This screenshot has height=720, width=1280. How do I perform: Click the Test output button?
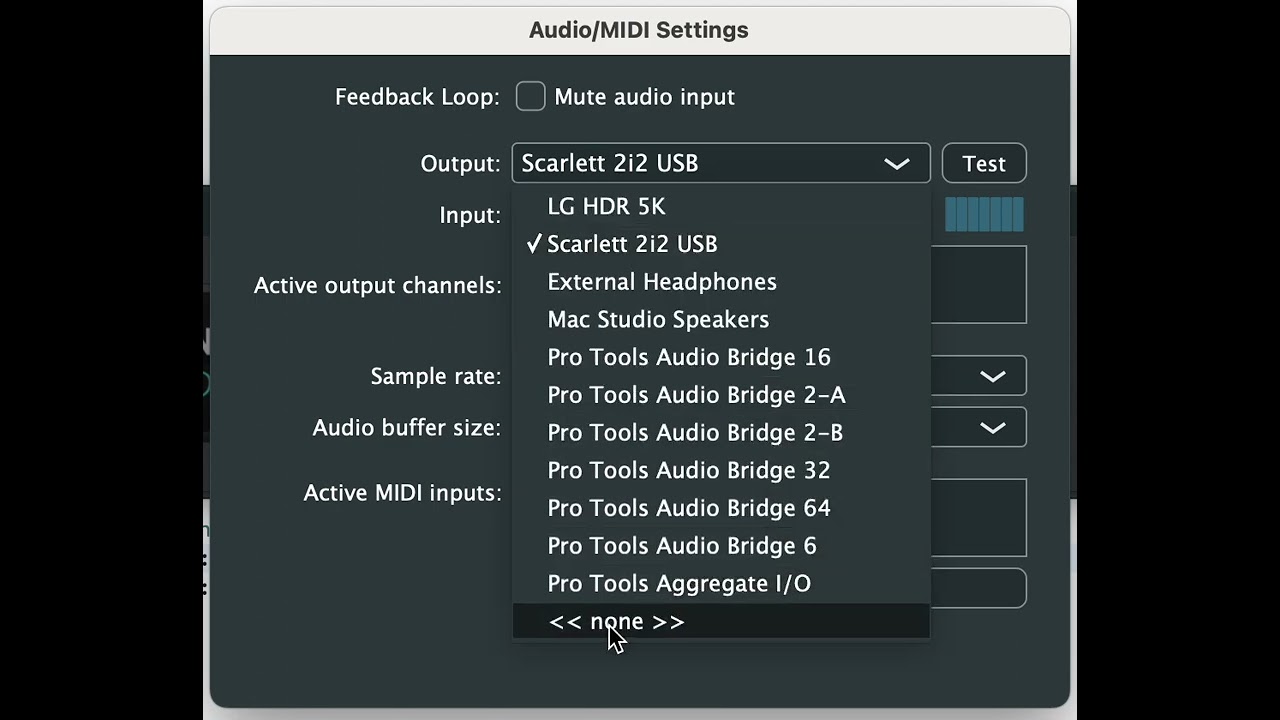(x=984, y=164)
